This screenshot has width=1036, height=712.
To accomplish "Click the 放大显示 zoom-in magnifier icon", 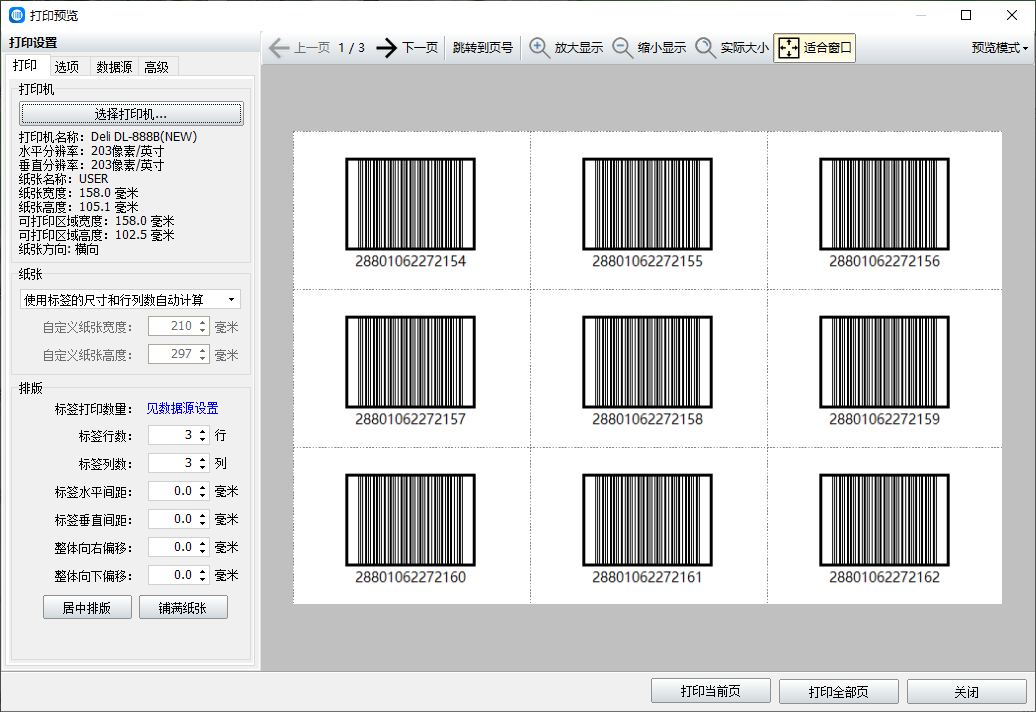I will (x=539, y=48).
